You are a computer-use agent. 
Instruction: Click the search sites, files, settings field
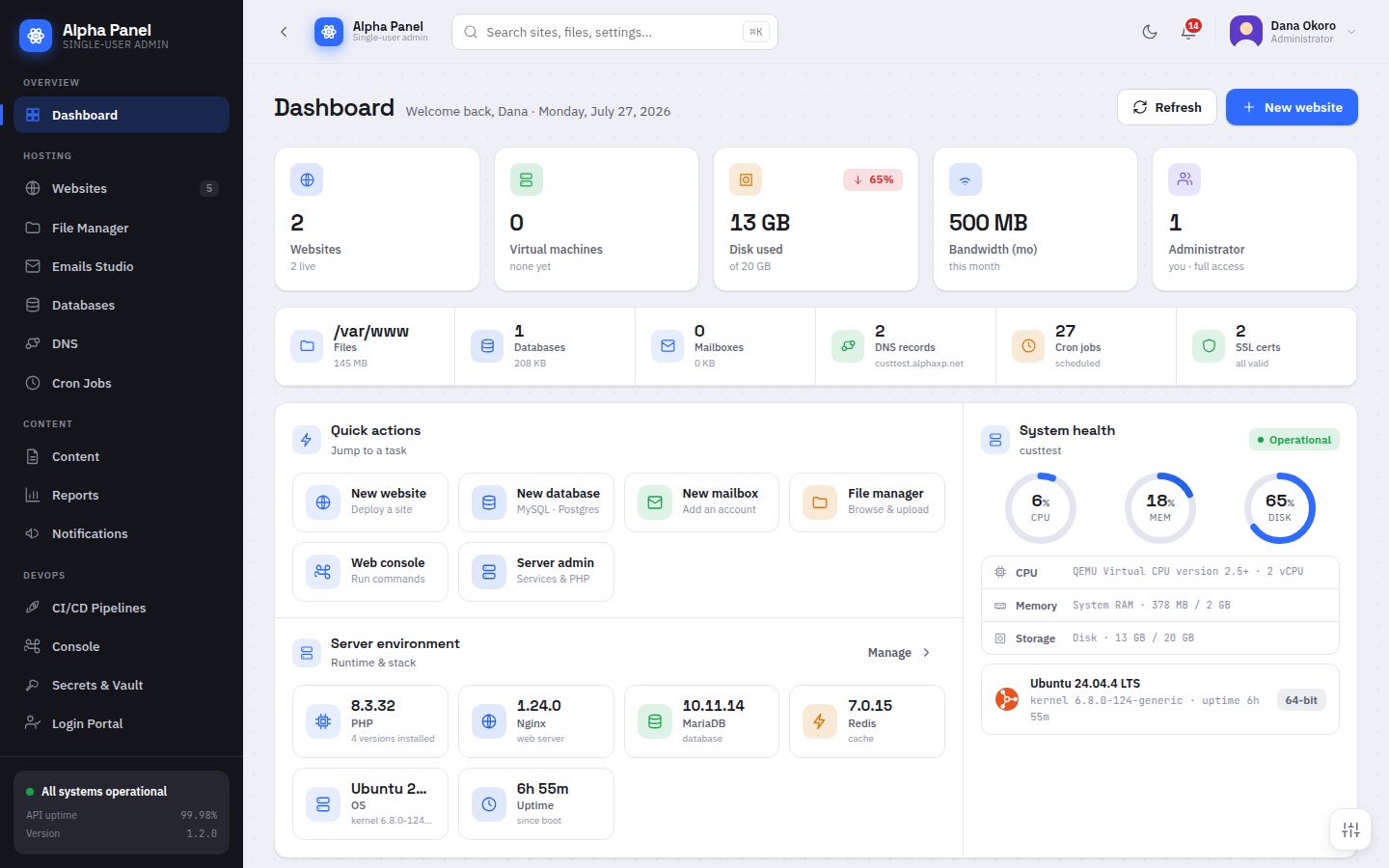[x=614, y=32]
